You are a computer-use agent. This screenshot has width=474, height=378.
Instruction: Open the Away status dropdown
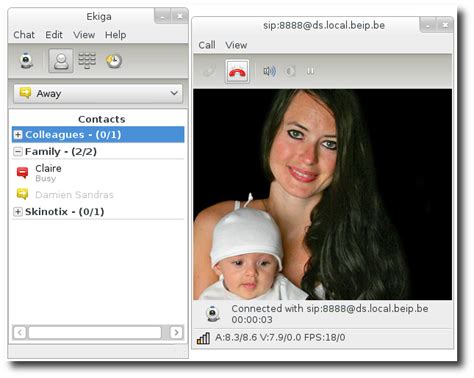(98, 93)
